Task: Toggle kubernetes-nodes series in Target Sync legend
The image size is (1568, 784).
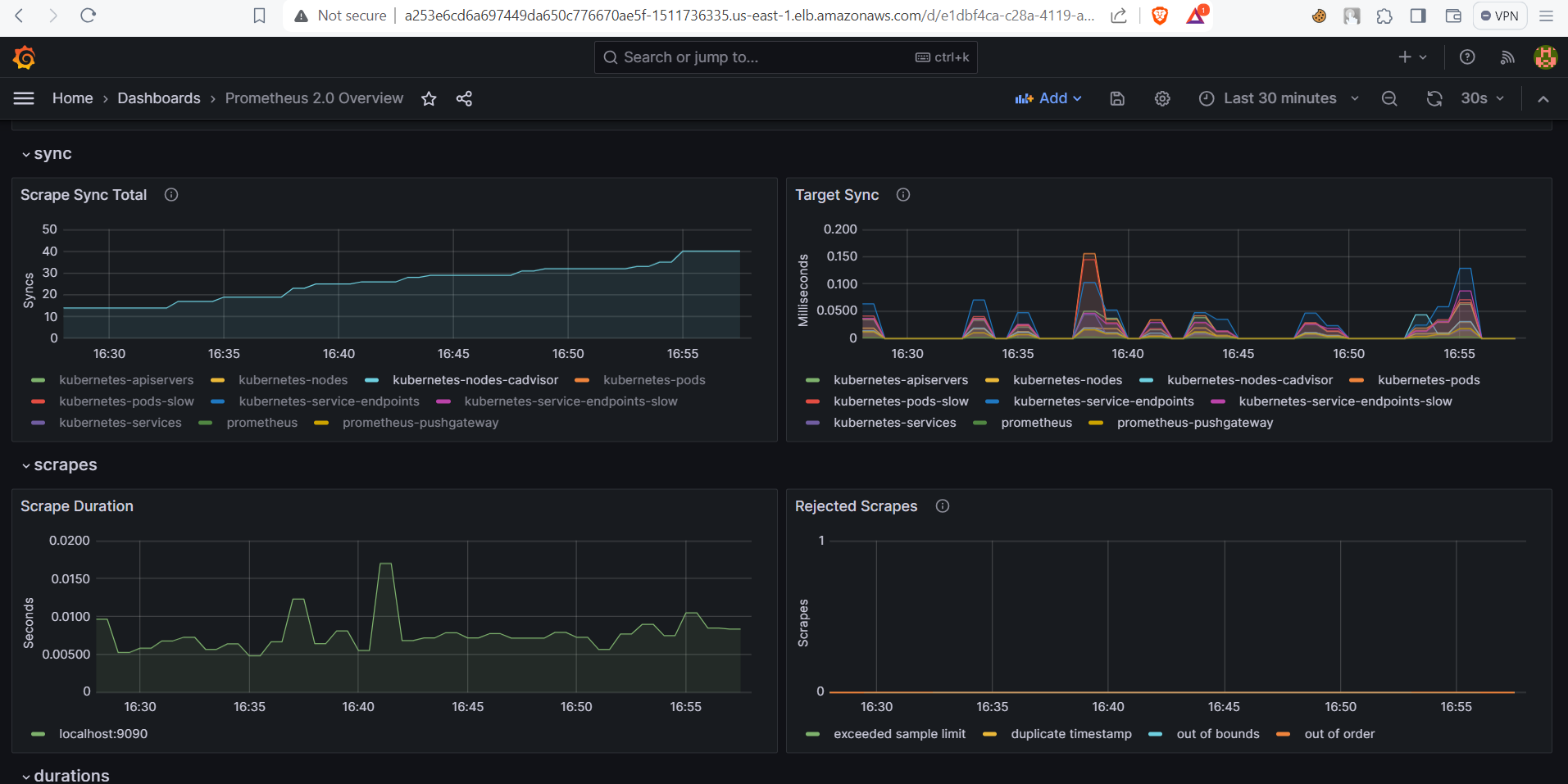Action: pyautogui.click(x=1067, y=380)
